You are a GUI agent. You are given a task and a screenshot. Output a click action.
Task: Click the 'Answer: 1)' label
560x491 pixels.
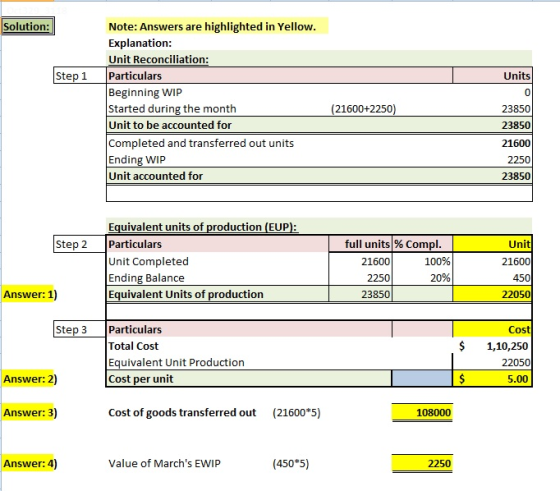pos(30,294)
